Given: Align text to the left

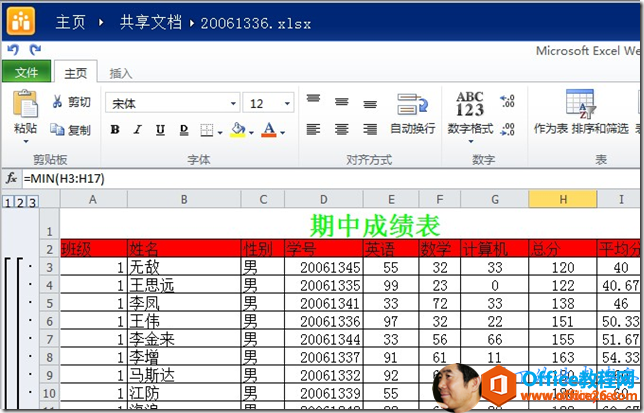Looking at the screenshot, I should click(313, 130).
